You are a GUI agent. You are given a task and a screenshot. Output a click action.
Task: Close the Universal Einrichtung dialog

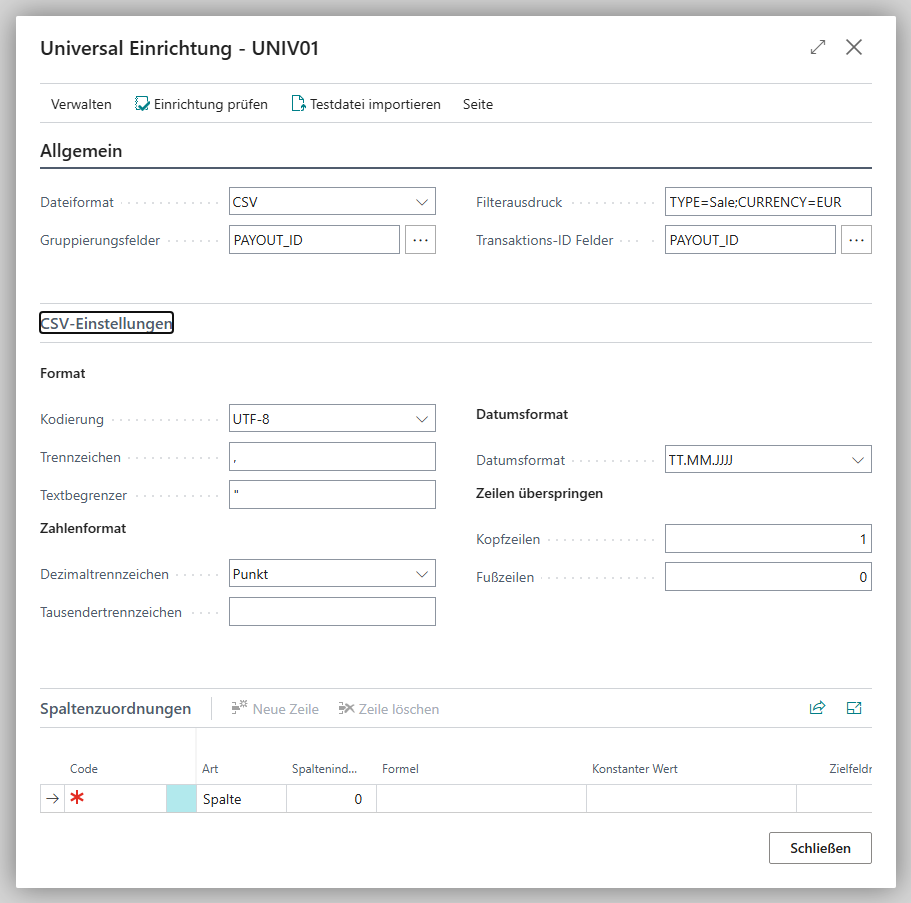(853, 47)
